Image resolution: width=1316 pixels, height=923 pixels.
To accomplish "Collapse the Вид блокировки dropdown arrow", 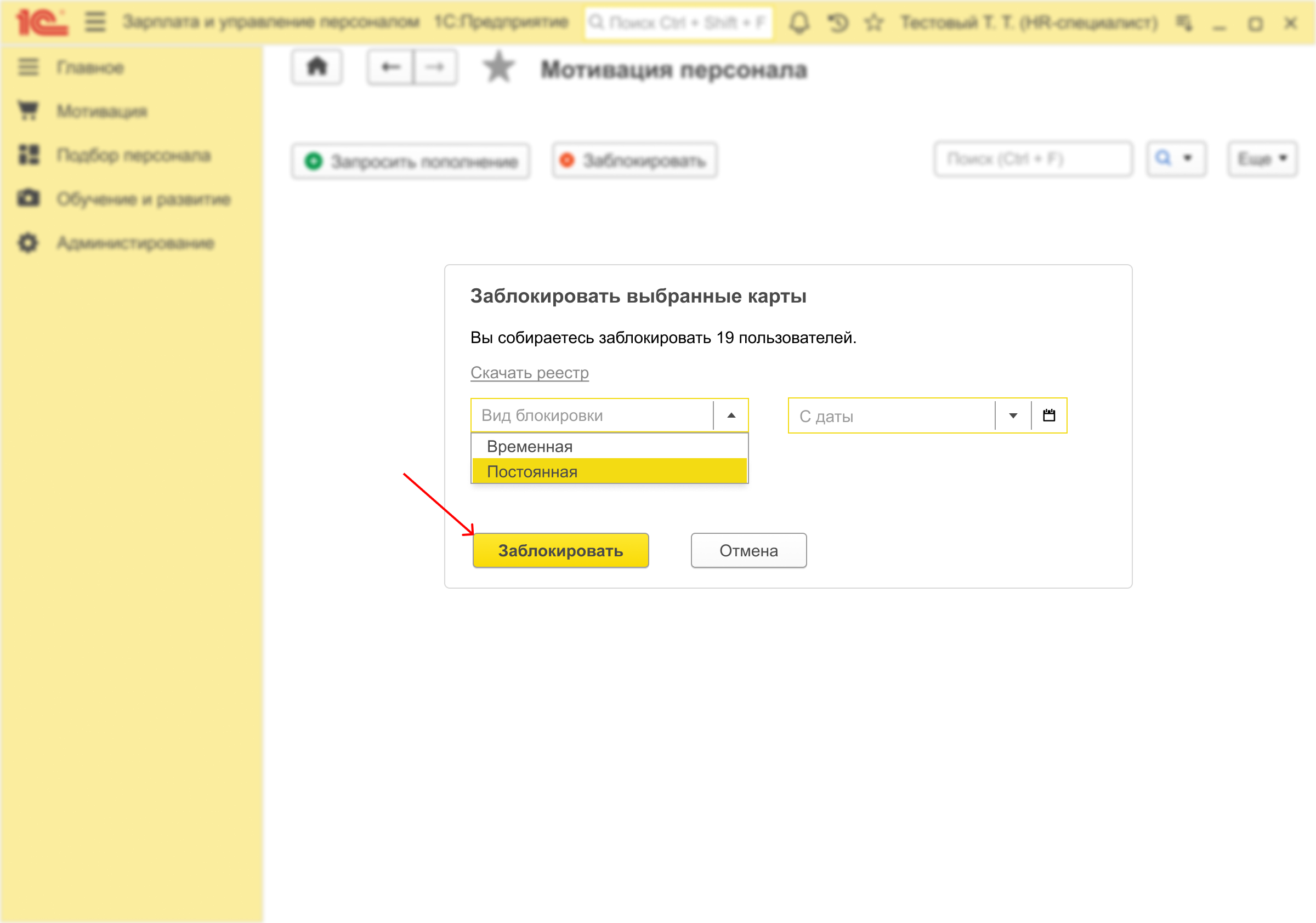I will point(731,415).
